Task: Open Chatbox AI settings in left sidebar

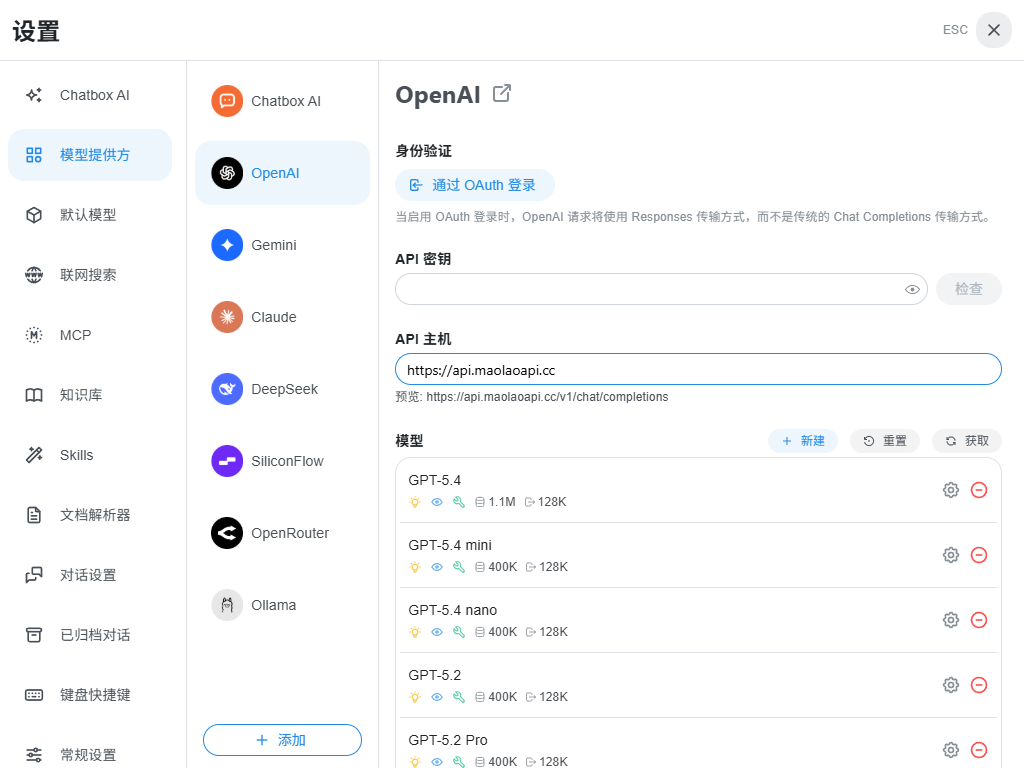Action: tap(89, 95)
